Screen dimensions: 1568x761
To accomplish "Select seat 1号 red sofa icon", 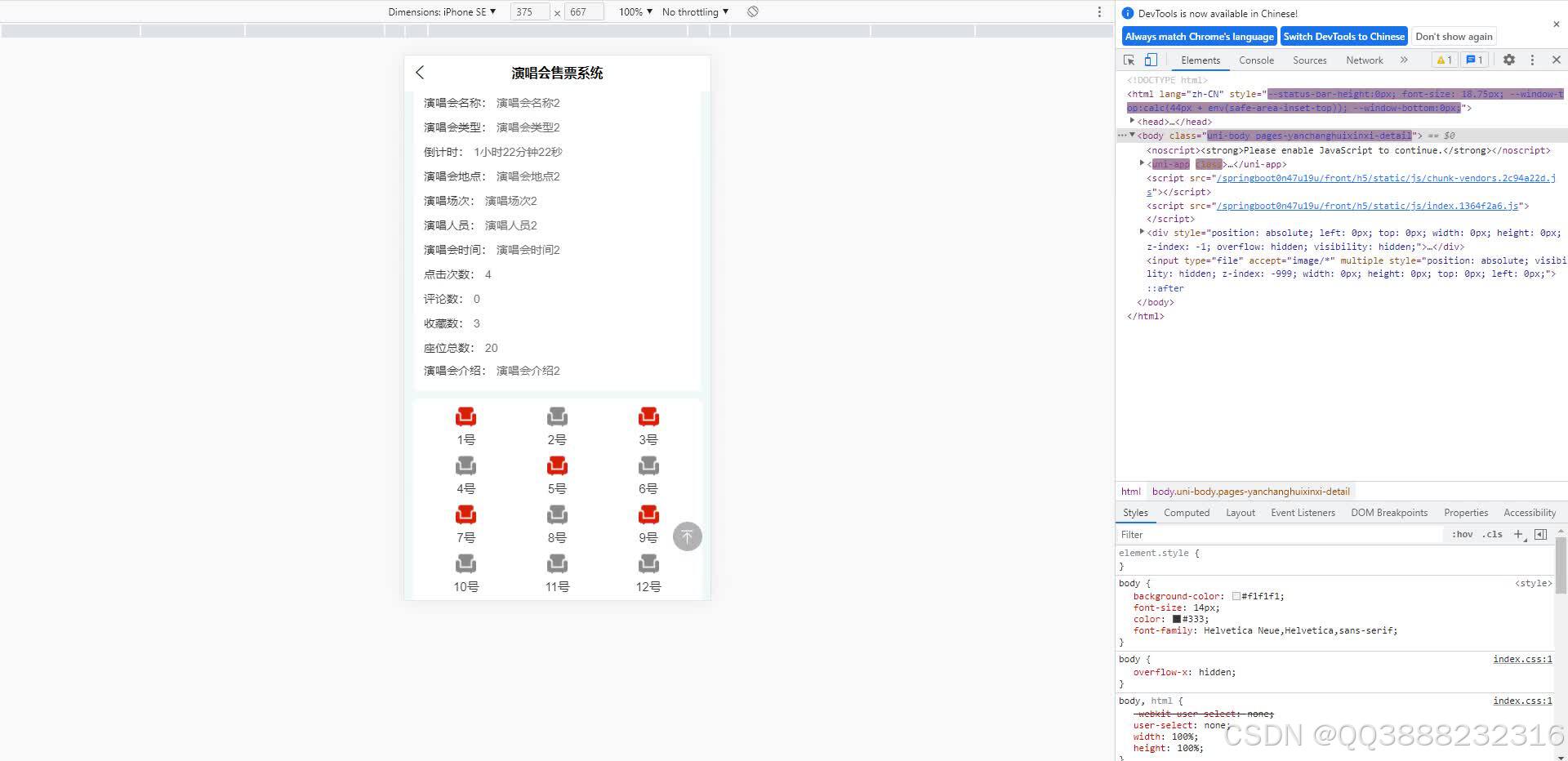I will [x=465, y=417].
